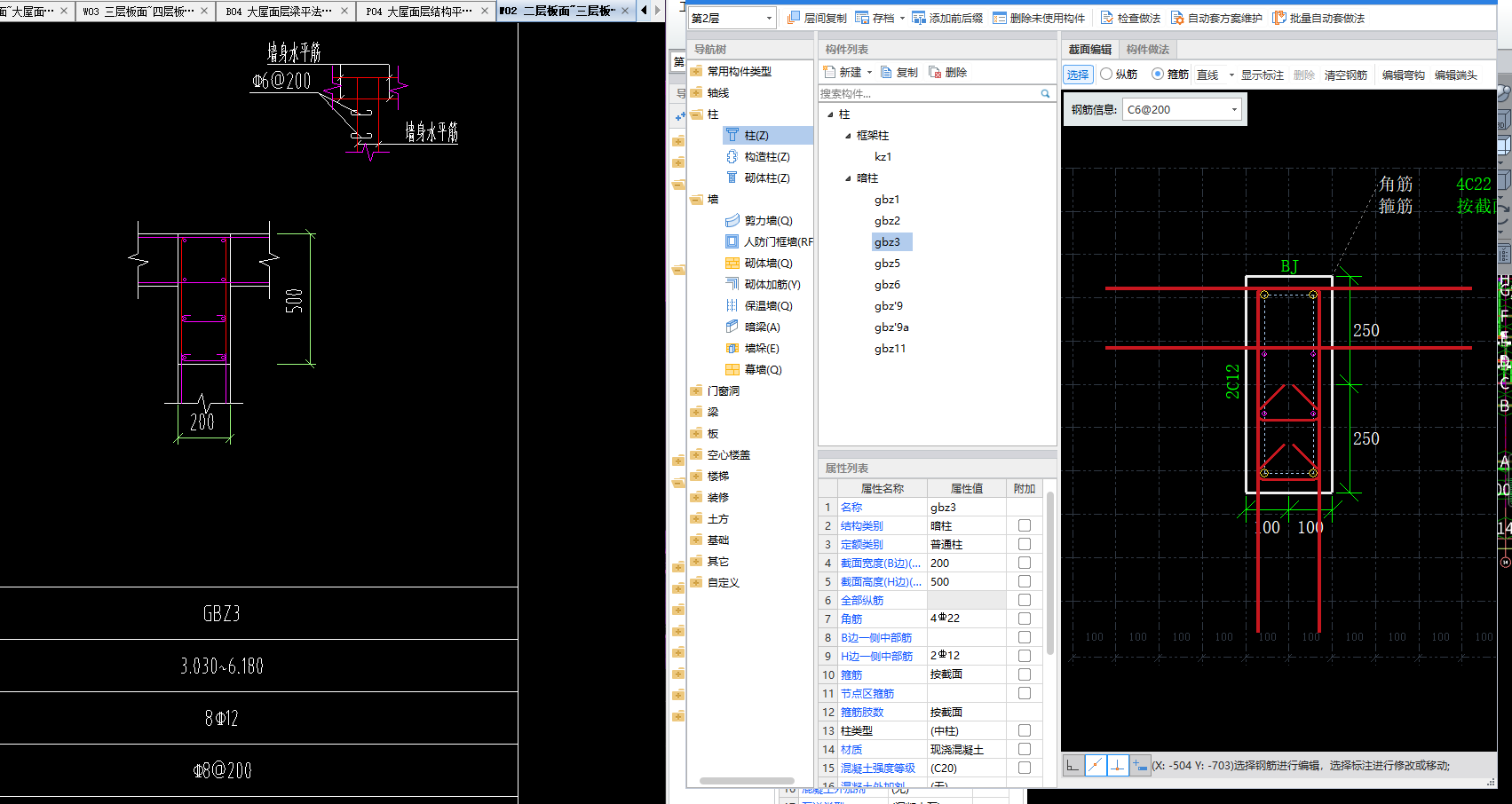This screenshot has width=1512, height=804.
Task: Click the property list vertical scrollbar
Action: [x=1050, y=573]
